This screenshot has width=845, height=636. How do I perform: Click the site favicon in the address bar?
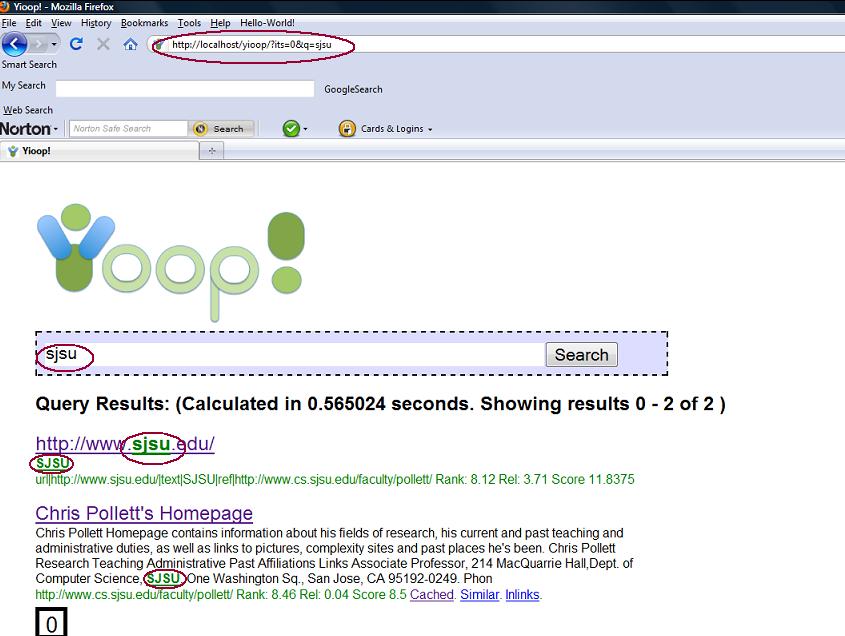(x=160, y=45)
